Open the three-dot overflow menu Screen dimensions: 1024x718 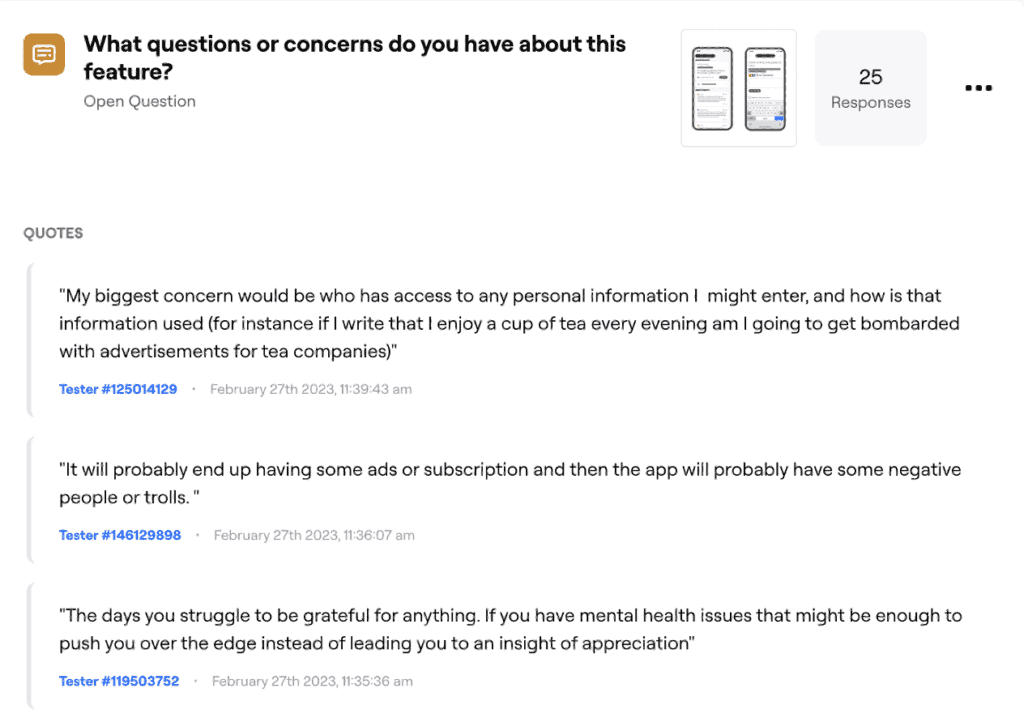[x=978, y=88]
